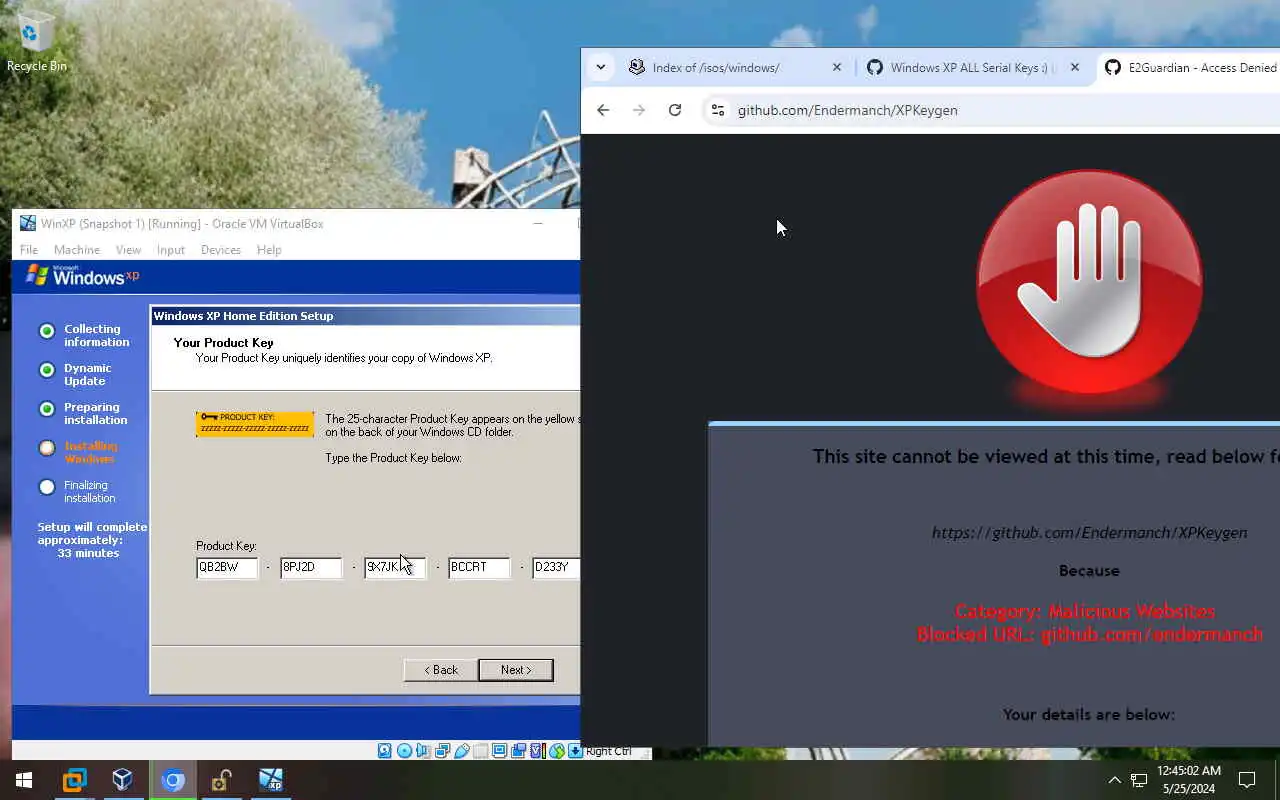This screenshot has width=1280, height=800.
Task: Open the Windows notification center icon
Action: point(1247,780)
